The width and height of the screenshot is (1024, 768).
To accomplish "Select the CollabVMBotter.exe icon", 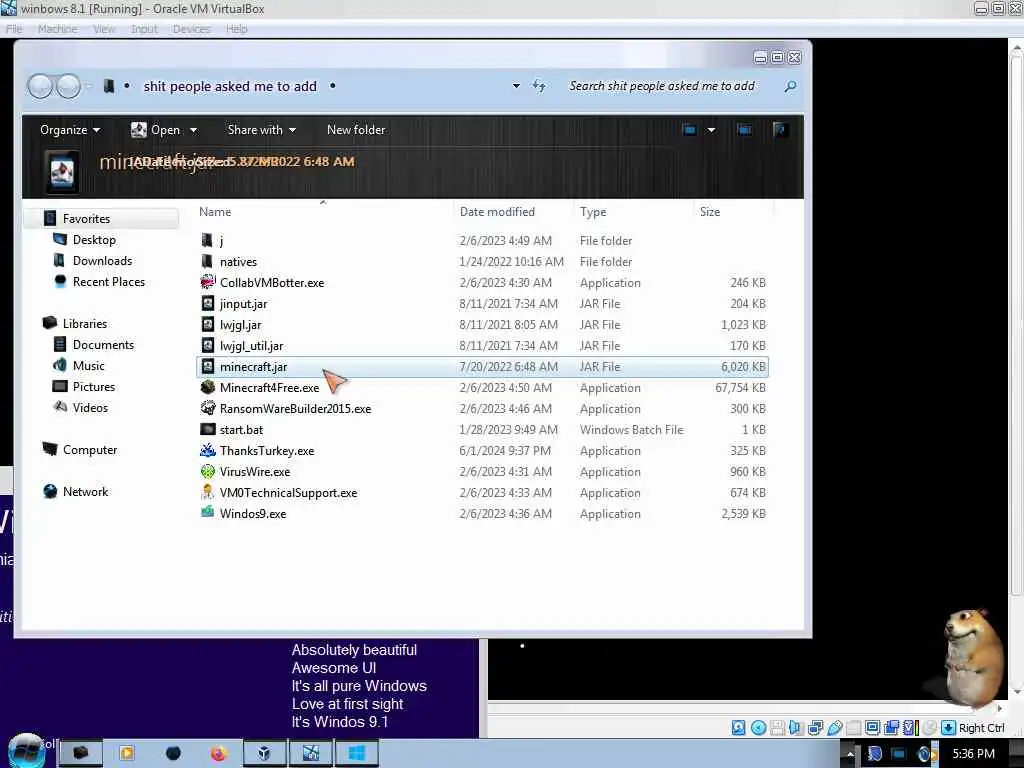I will 208,282.
